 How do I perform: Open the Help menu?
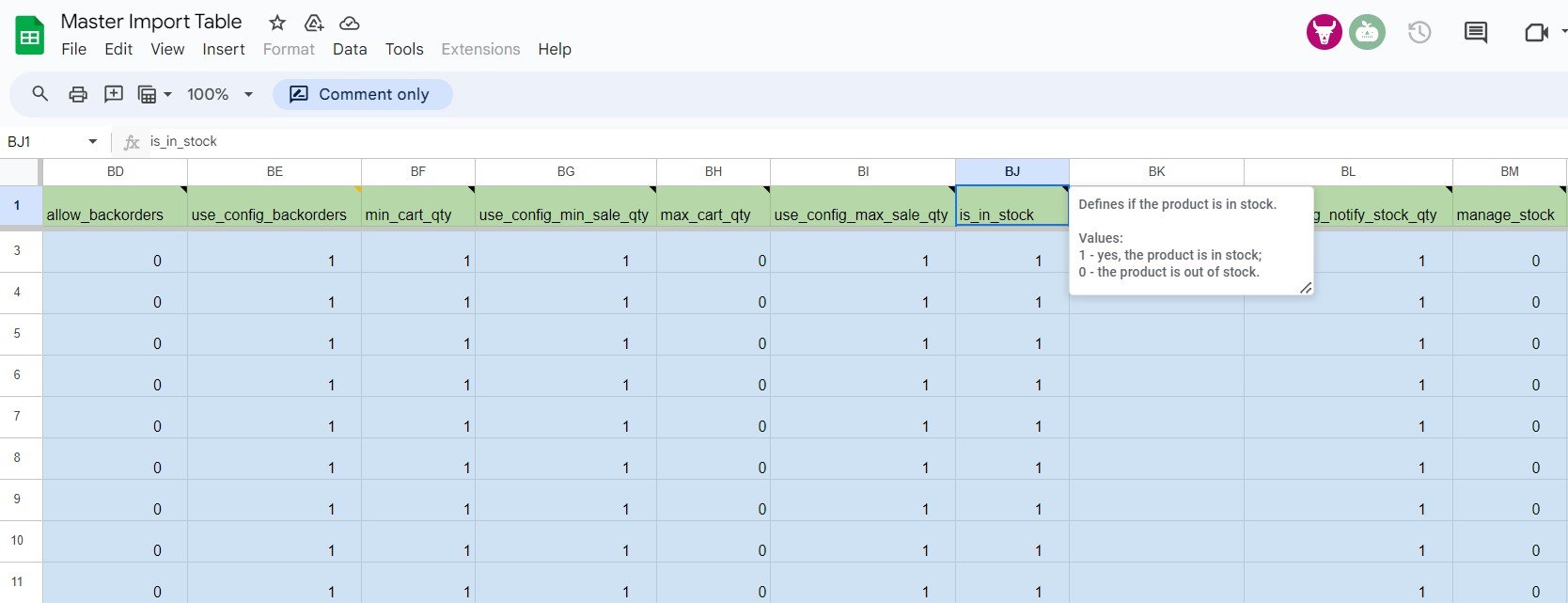click(555, 49)
